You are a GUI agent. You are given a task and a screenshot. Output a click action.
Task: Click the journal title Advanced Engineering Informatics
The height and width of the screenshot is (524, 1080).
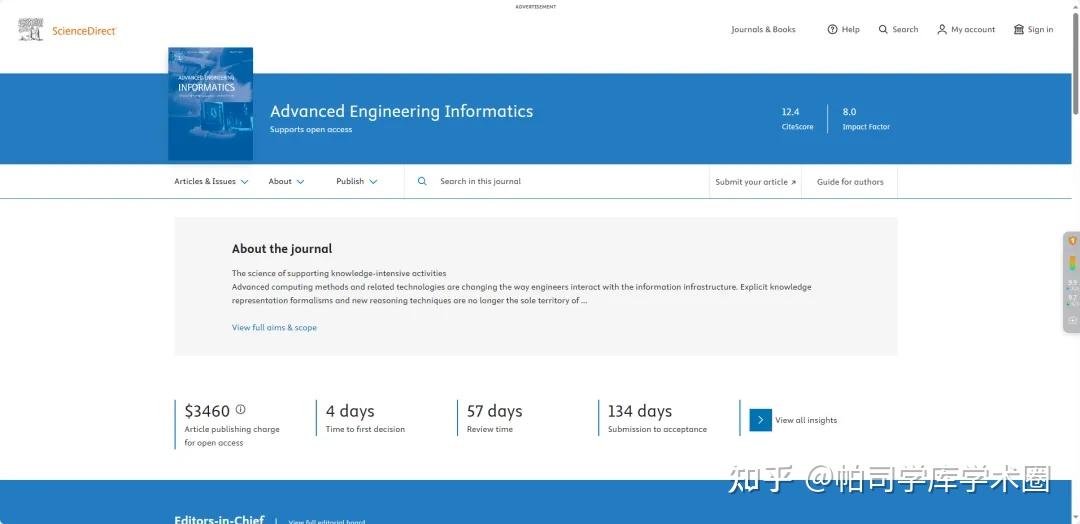(402, 111)
